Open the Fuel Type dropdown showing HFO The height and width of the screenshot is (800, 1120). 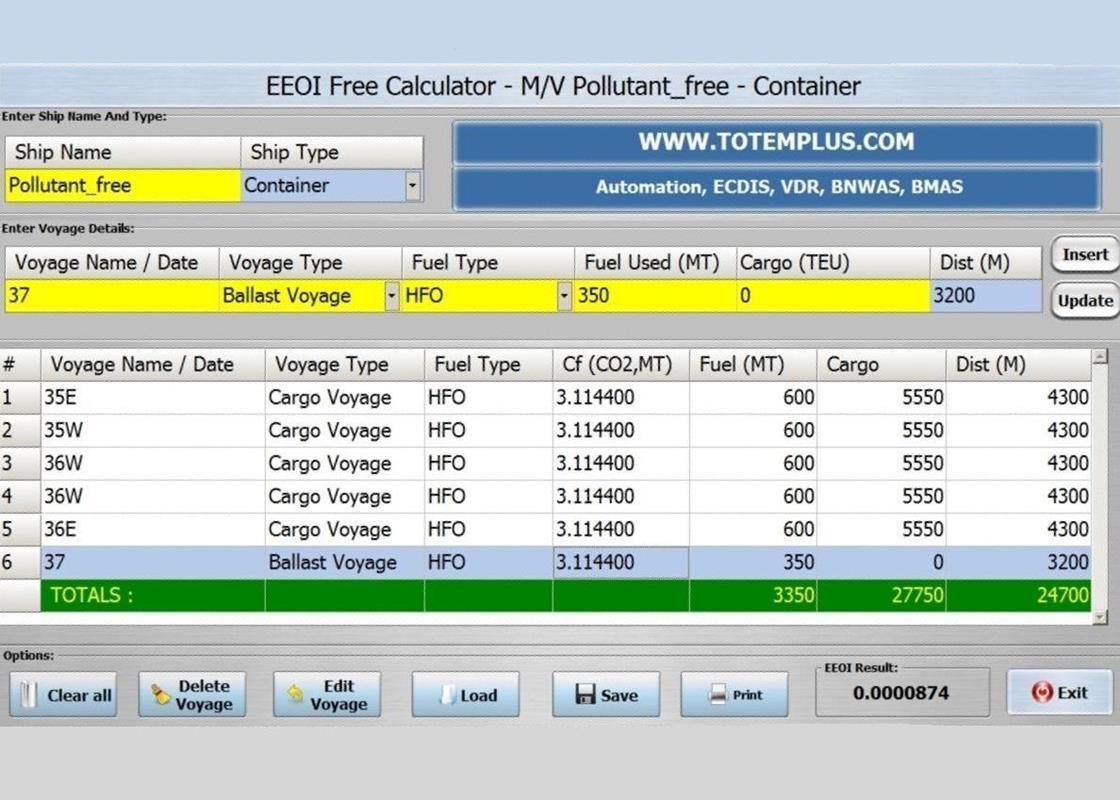pyautogui.click(x=563, y=296)
